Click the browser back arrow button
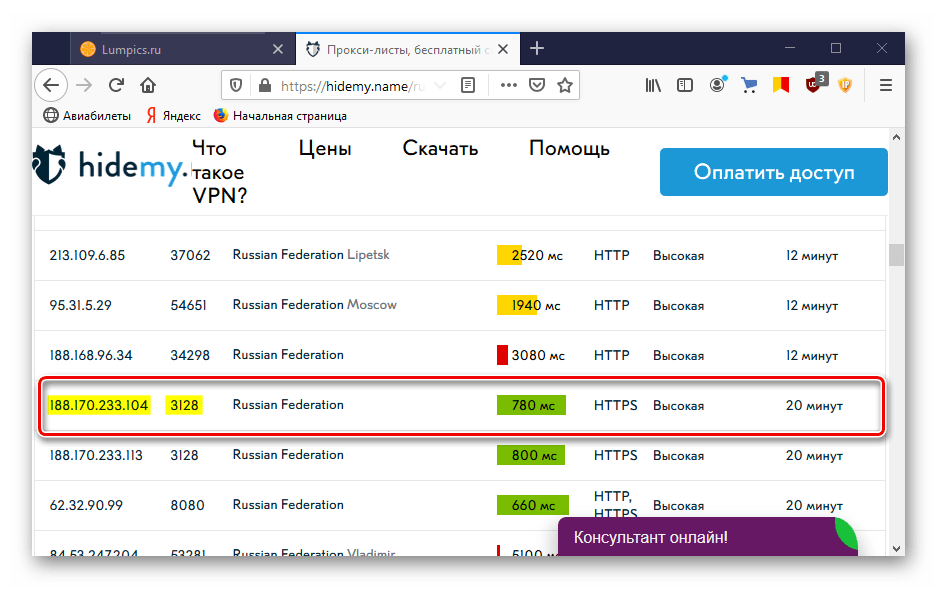 (x=50, y=86)
